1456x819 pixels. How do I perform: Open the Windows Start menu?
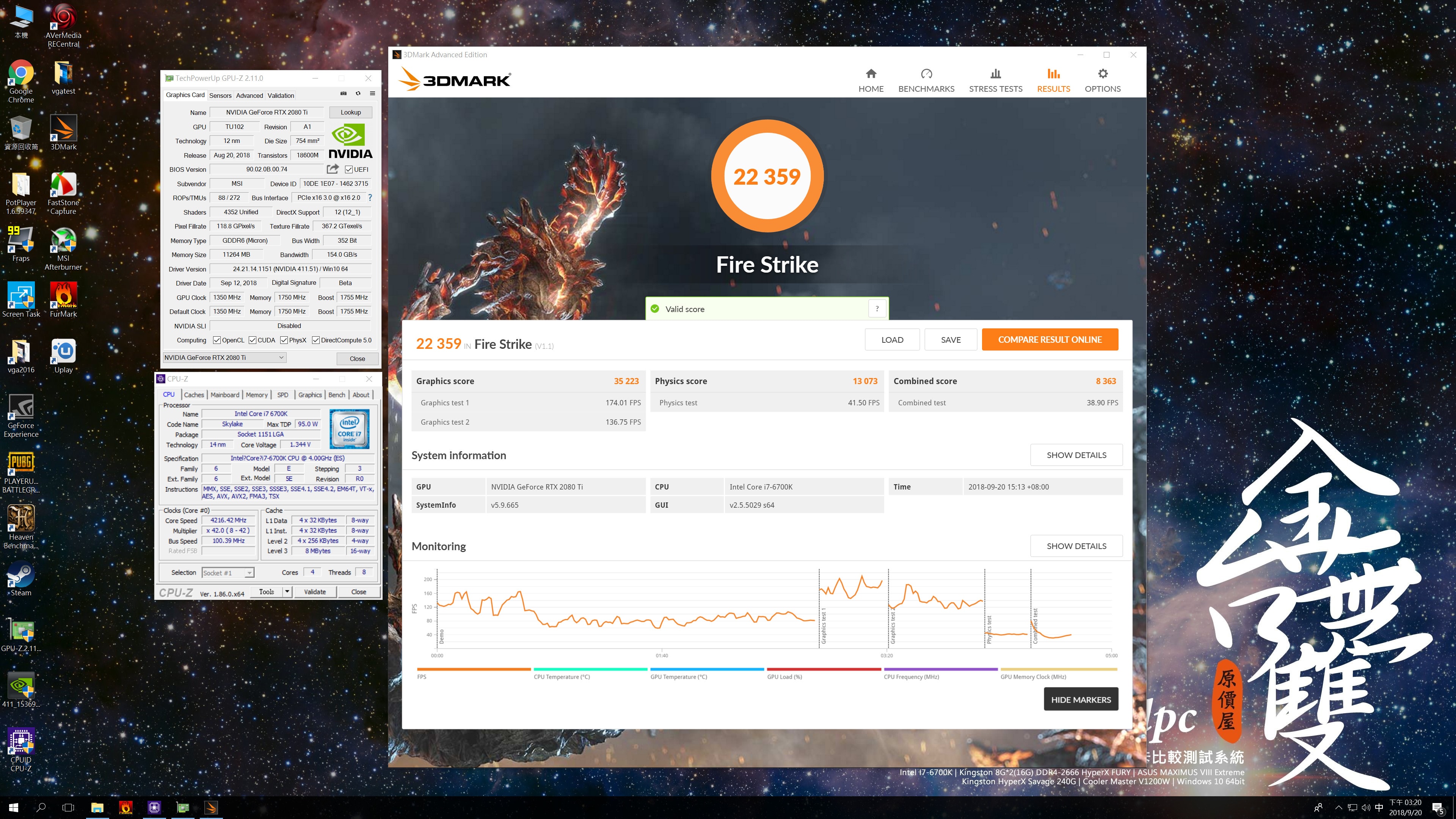(14, 807)
